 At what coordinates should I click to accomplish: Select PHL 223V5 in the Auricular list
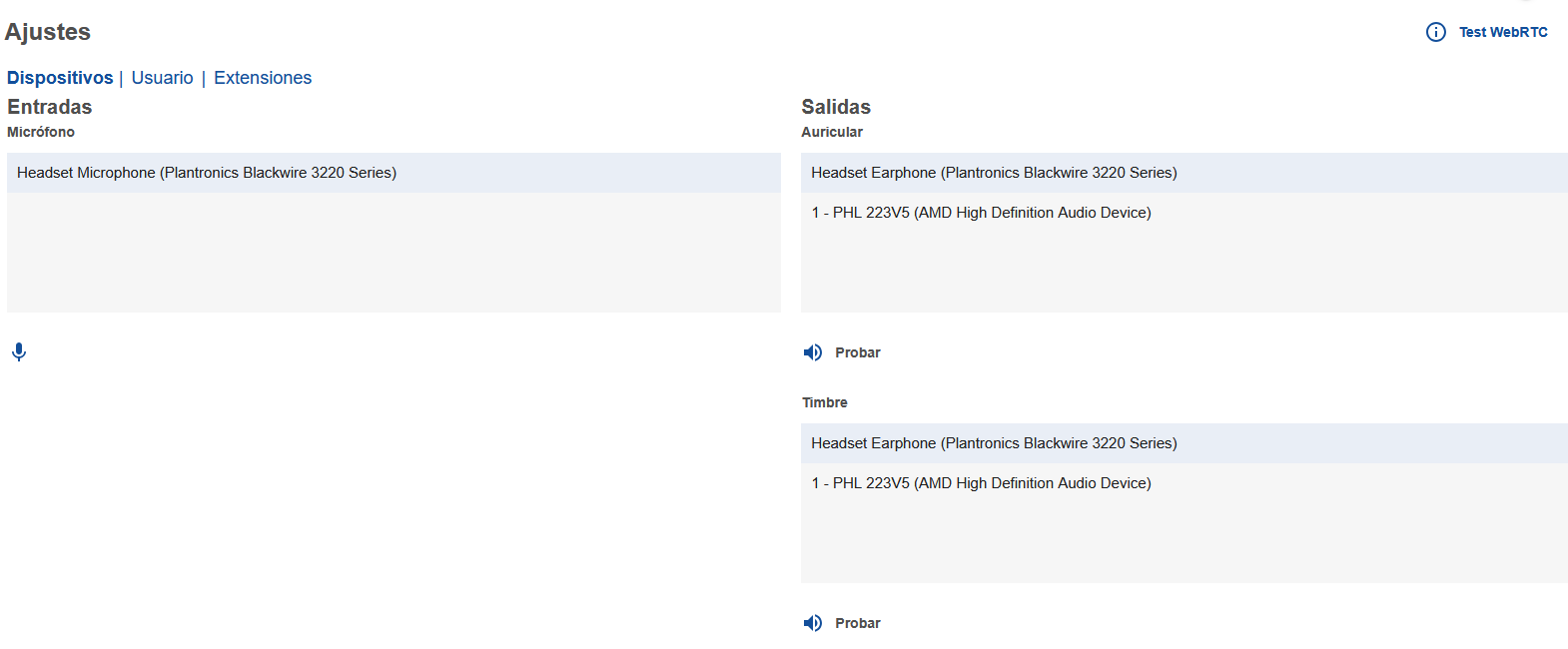click(x=981, y=213)
